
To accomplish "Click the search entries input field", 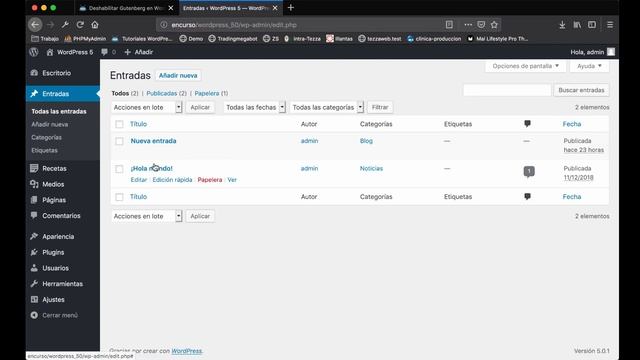I will pyautogui.click(x=507, y=90).
